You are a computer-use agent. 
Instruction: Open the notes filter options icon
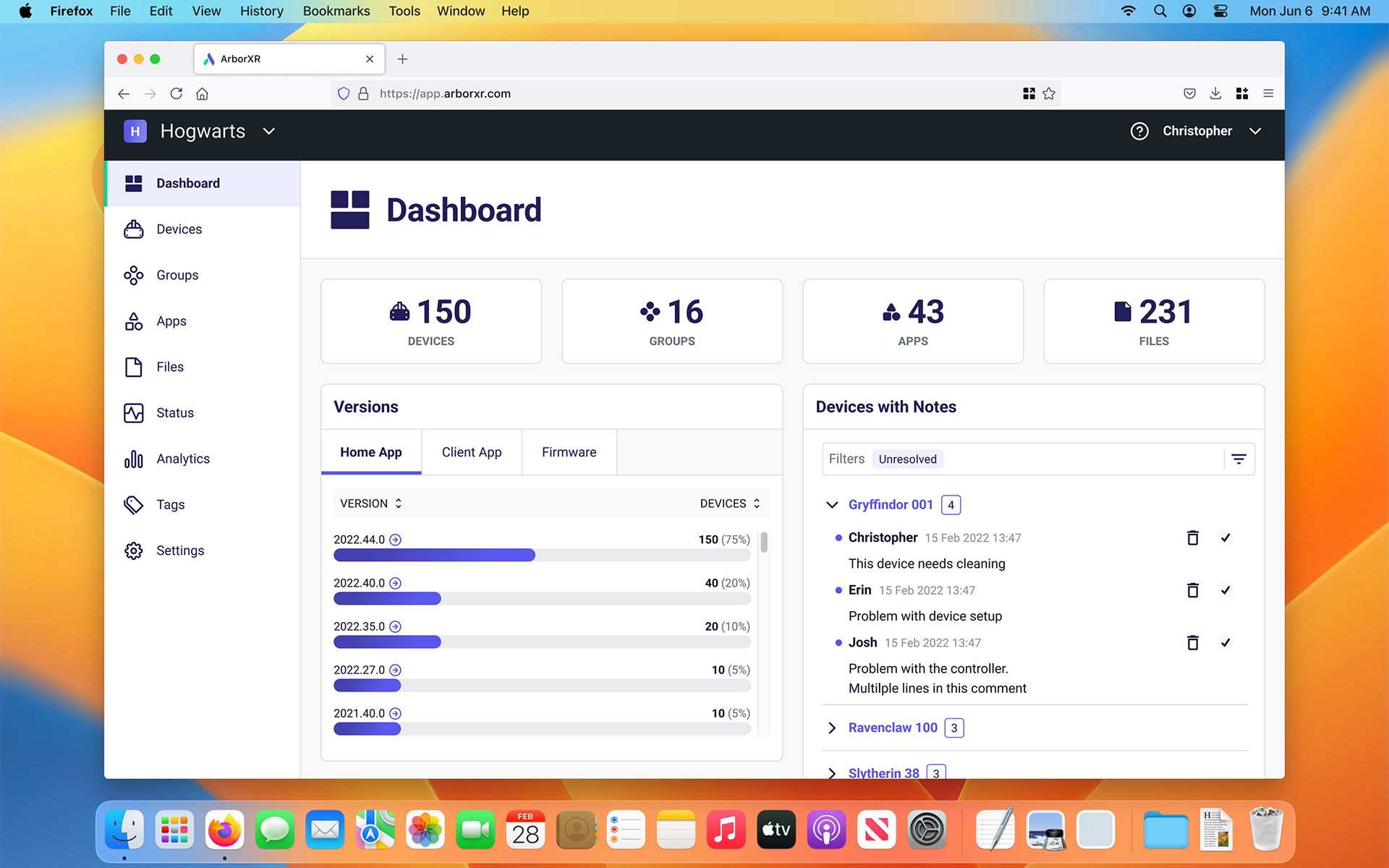click(1239, 459)
